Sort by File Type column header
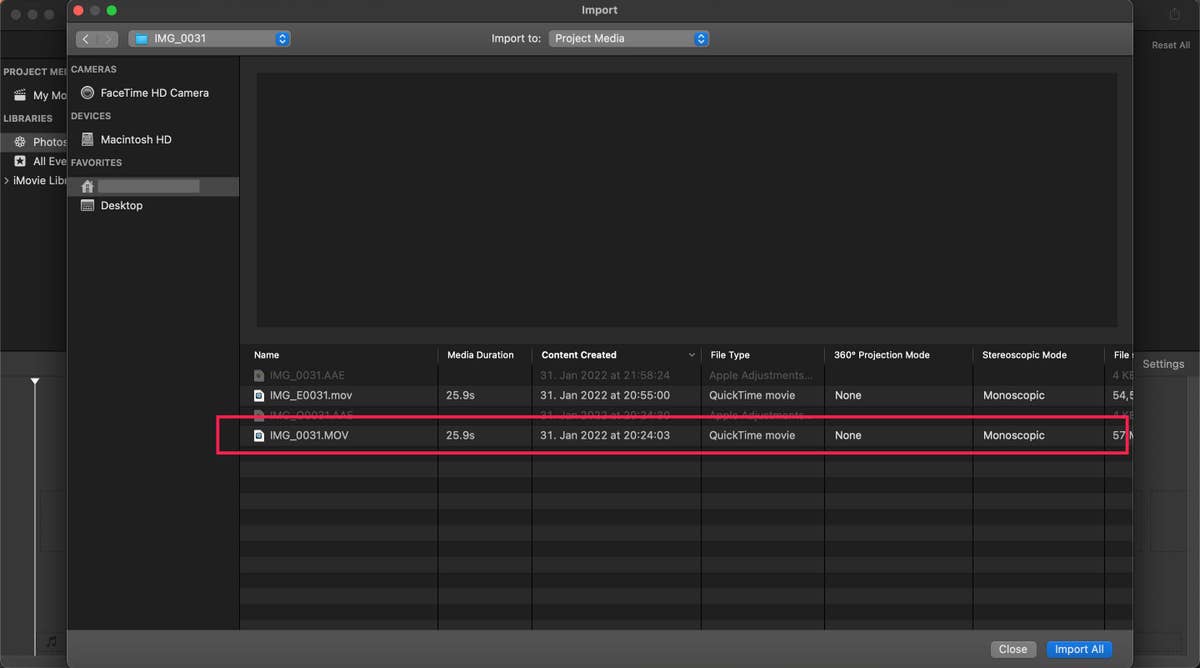The image size is (1200, 668). (729, 355)
